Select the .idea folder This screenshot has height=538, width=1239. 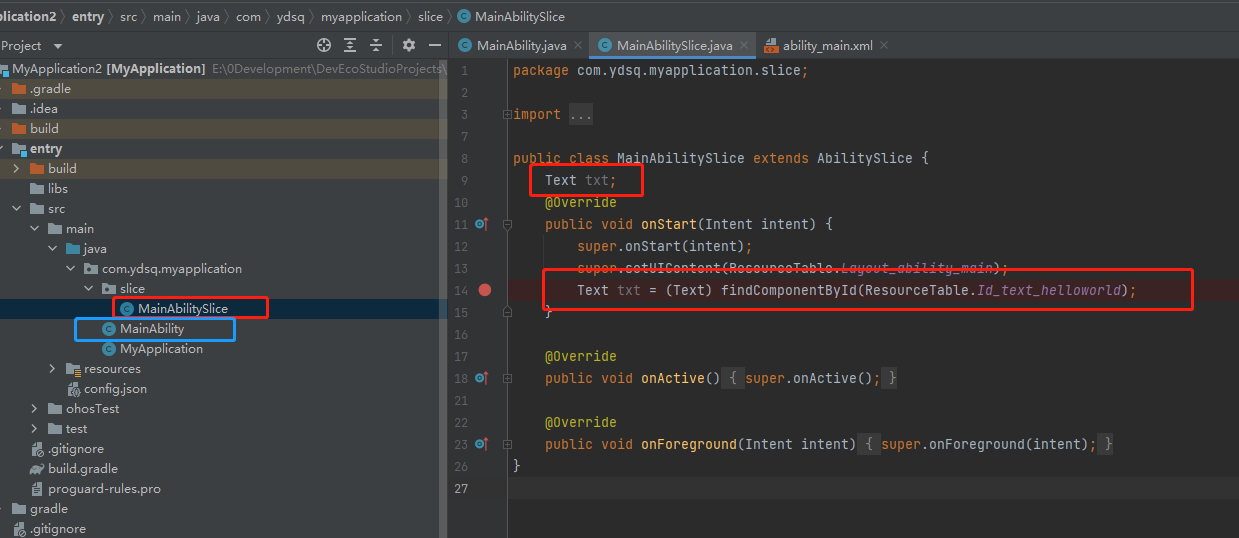(44, 109)
